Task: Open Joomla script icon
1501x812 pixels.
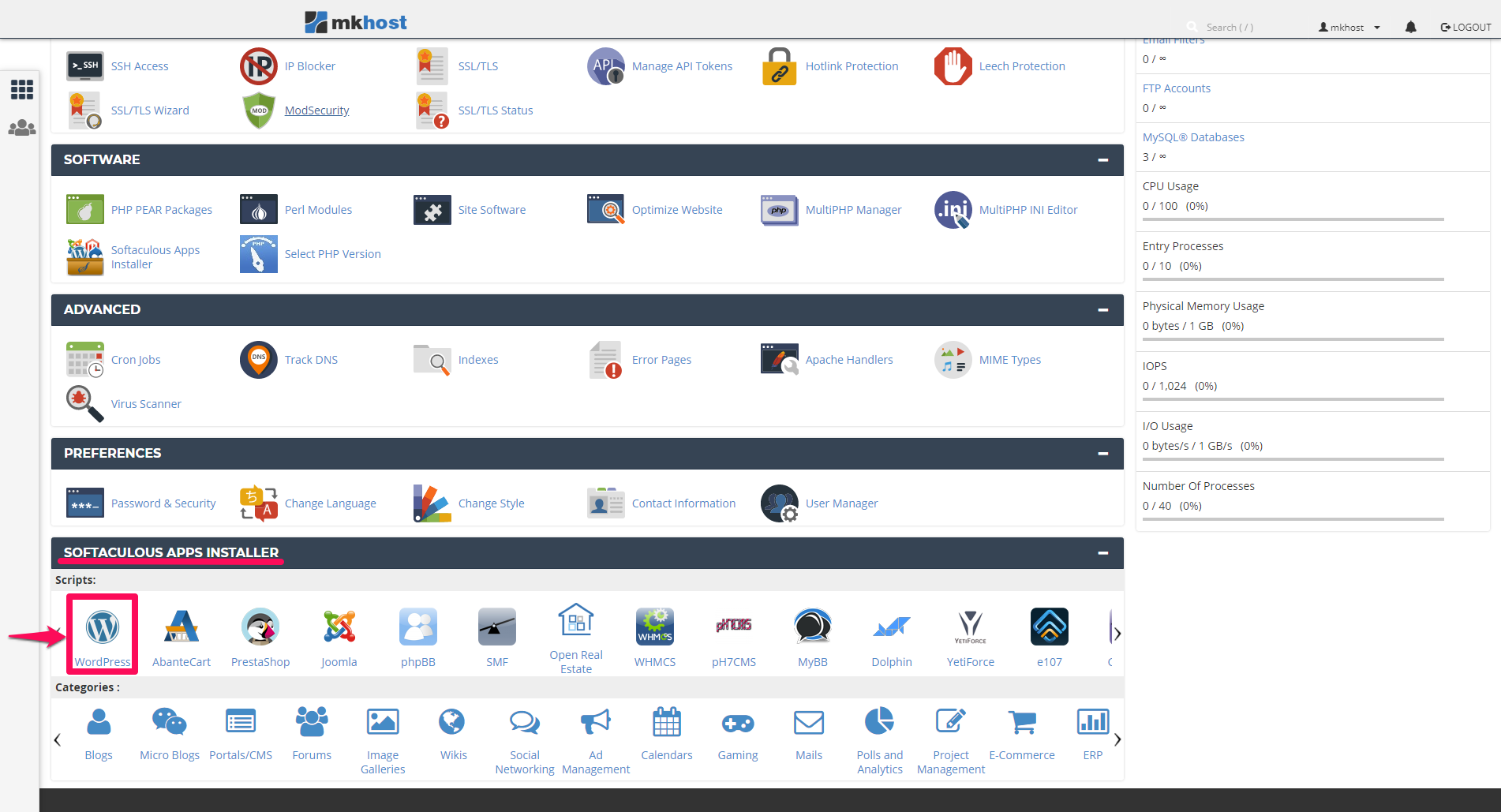Action: point(339,628)
